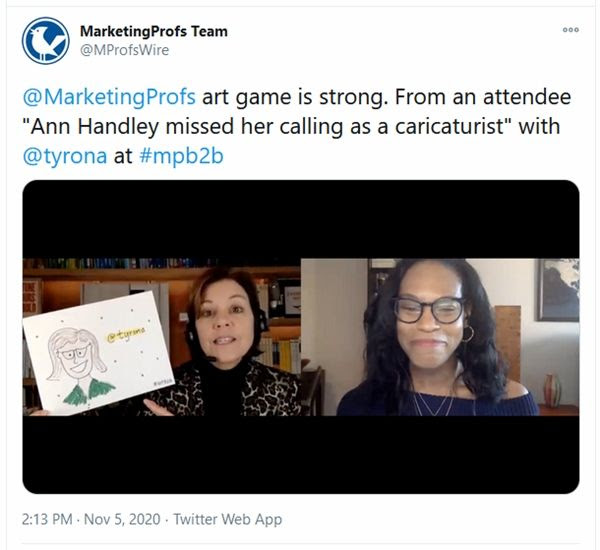Click the yellow @tyrona label on drawing

coord(126,334)
